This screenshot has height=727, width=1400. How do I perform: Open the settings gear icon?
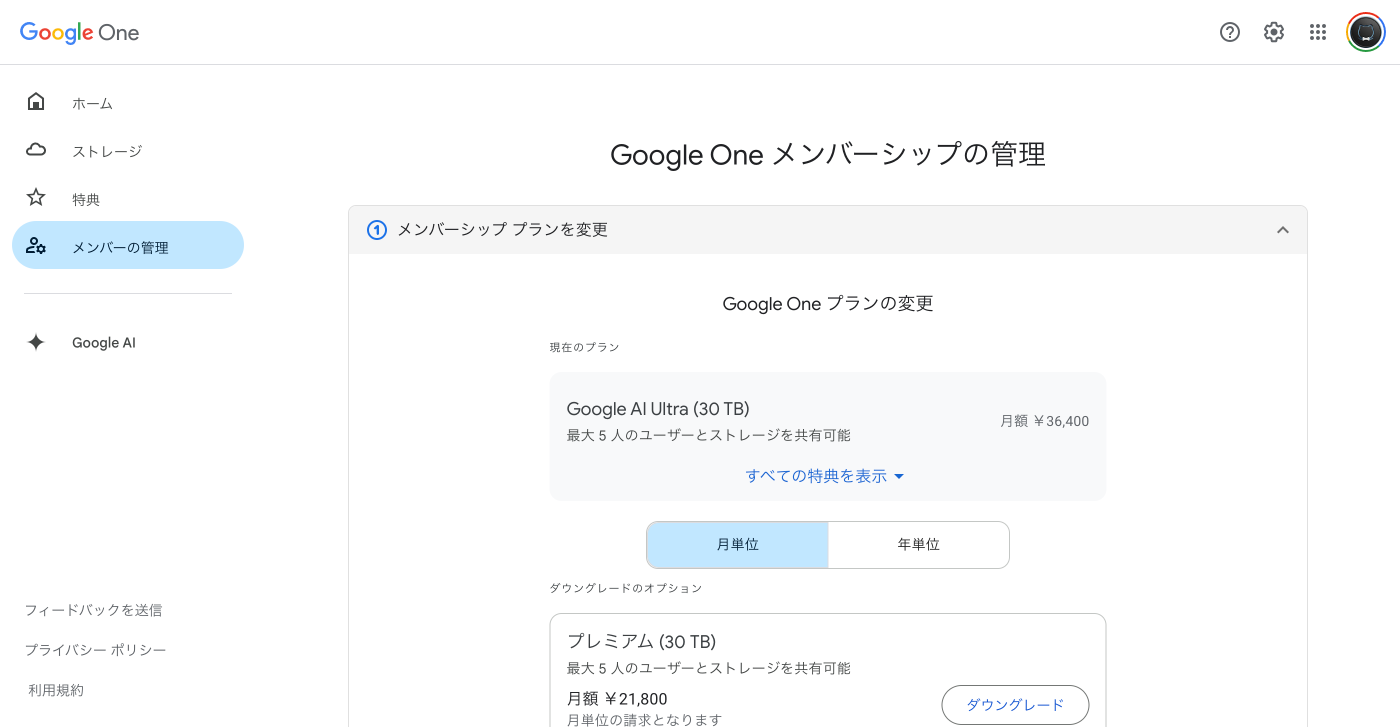(1273, 32)
